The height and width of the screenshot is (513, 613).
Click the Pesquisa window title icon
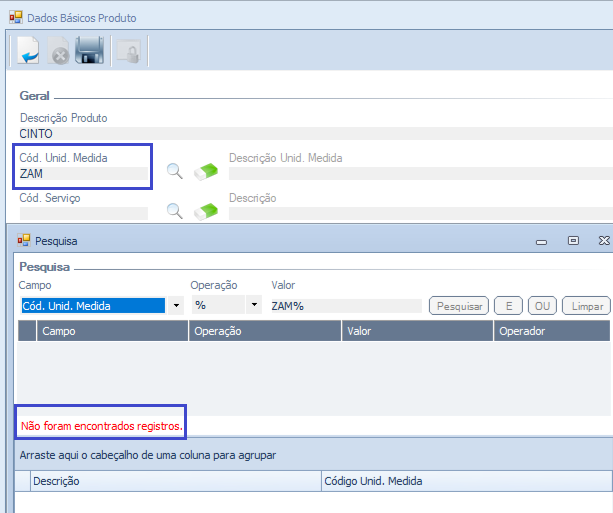click(x=23, y=240)
